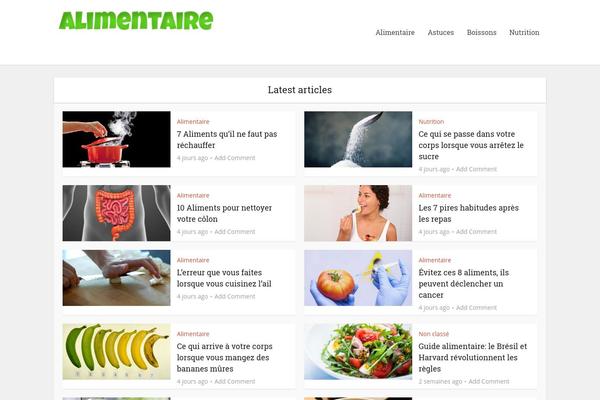Click the green Alimentaire site logo

point(136,21)
